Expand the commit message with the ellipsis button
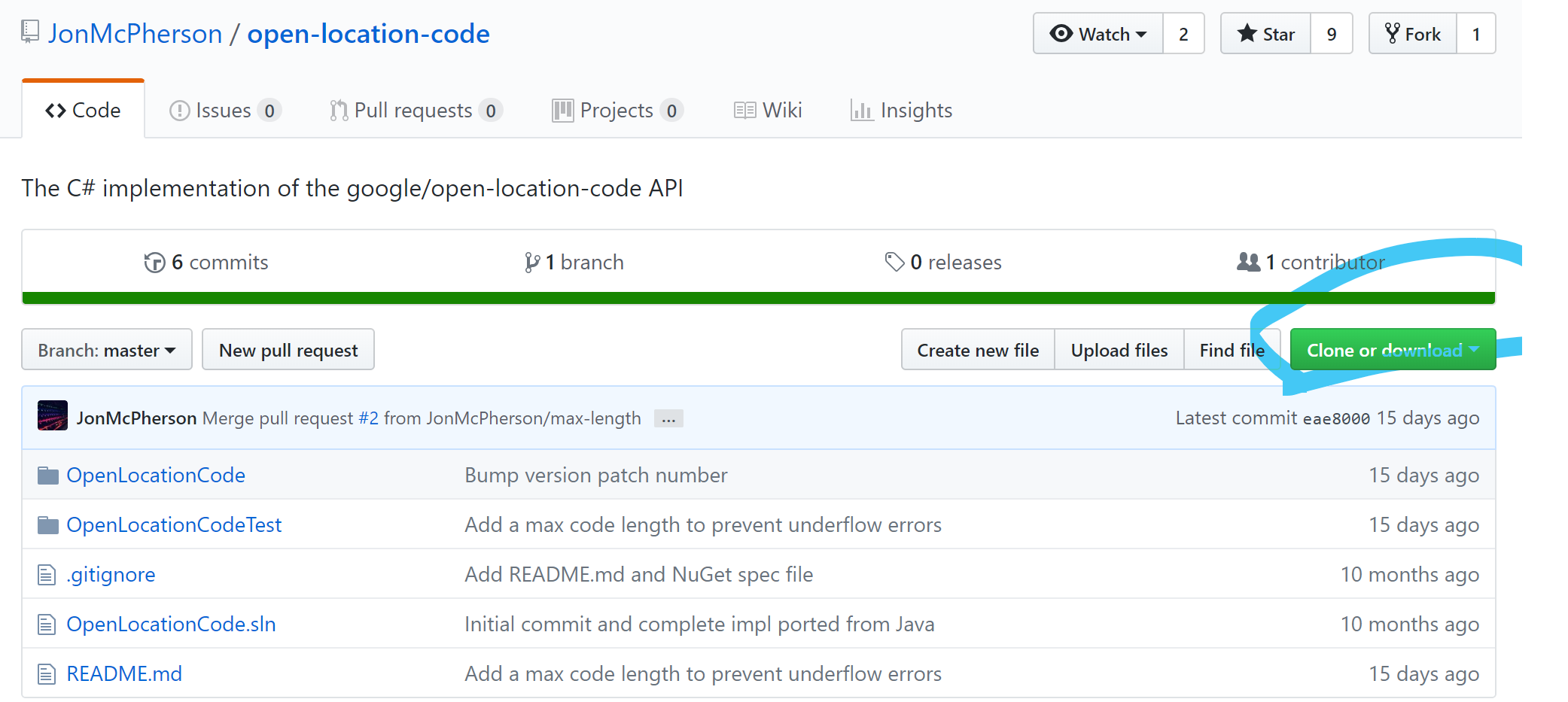Viewport: 1568px width, 702px height. click(668, 418)
